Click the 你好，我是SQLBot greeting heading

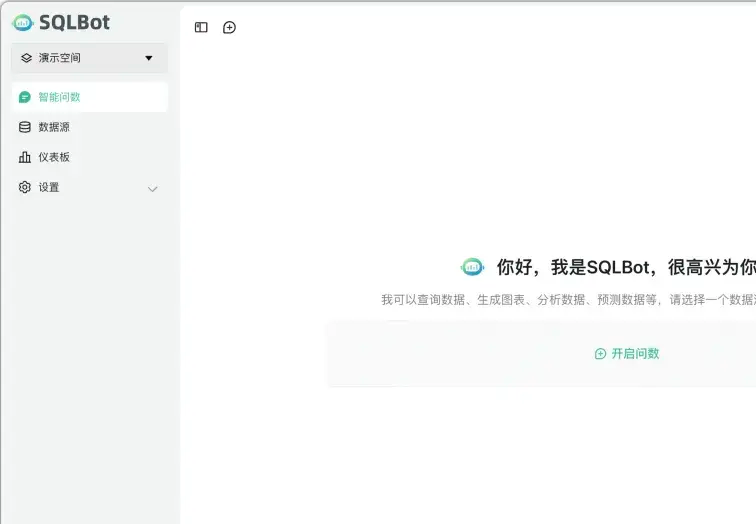[626, 267]
